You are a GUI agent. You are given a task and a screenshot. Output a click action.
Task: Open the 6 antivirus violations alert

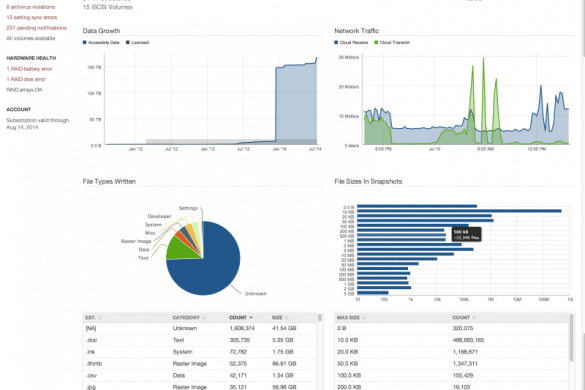[x=31, y=7]
